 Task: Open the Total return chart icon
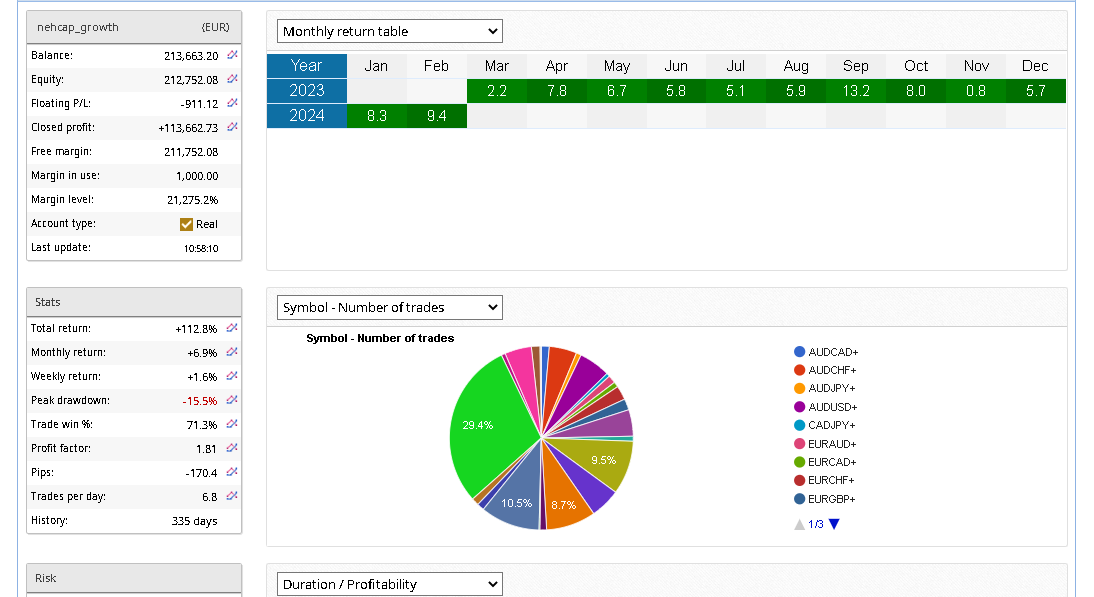click(232, 328)
